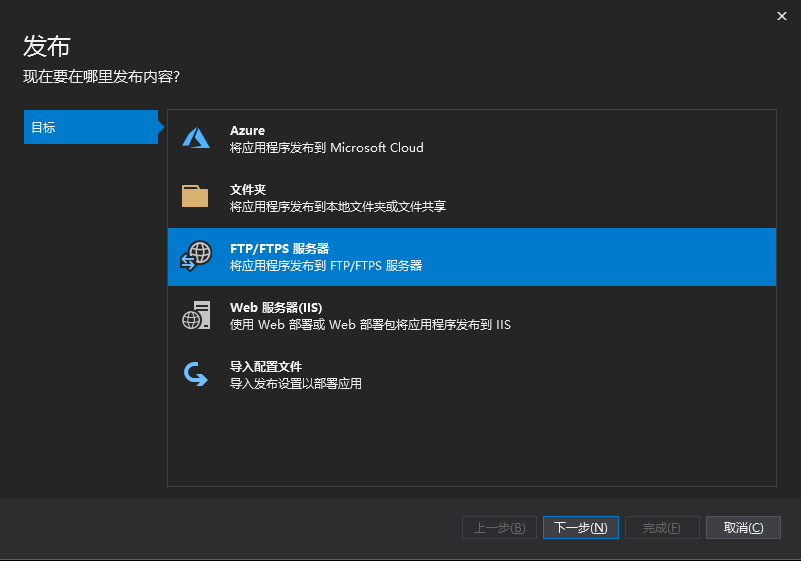Choose the 文件夹 publish target title
The image size is (801, 561).
pyautogui.click(x=248, y=190)
